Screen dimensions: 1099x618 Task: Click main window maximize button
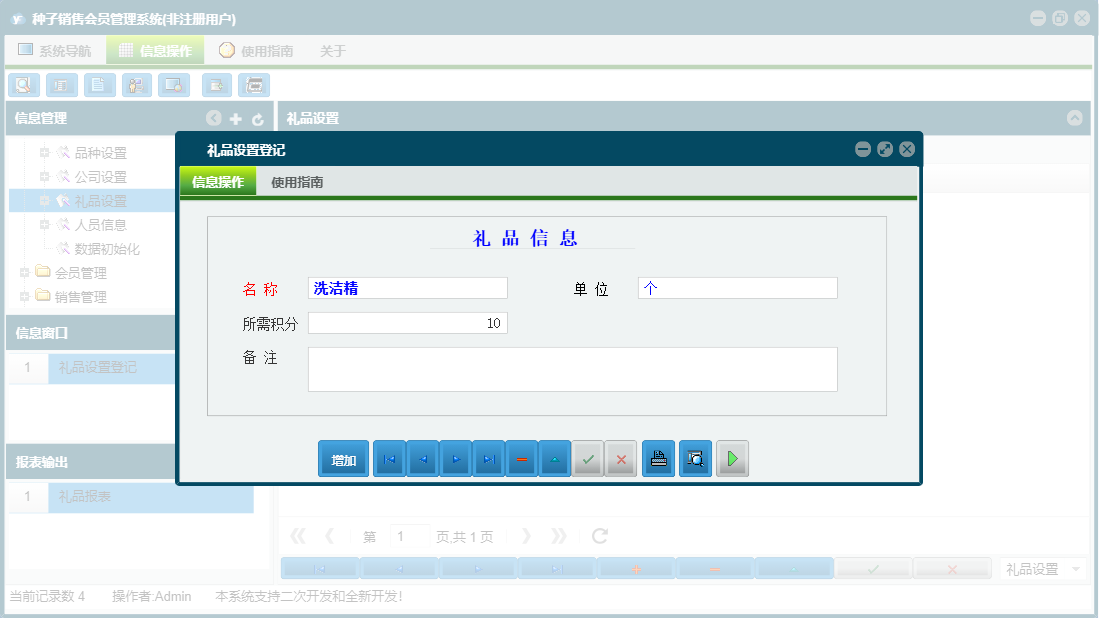(1060, 19)
